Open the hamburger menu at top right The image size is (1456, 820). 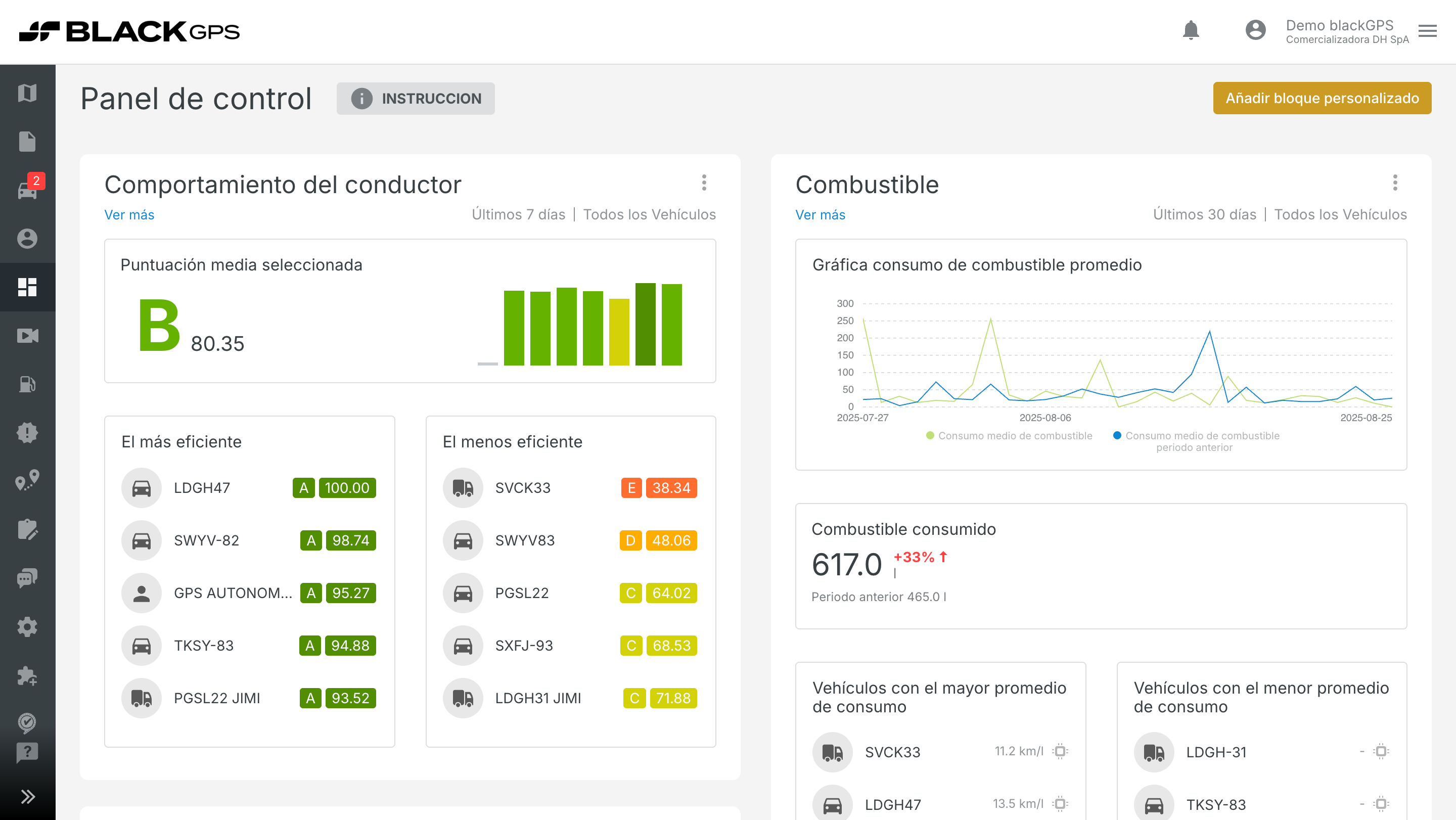click(1427, 31)
